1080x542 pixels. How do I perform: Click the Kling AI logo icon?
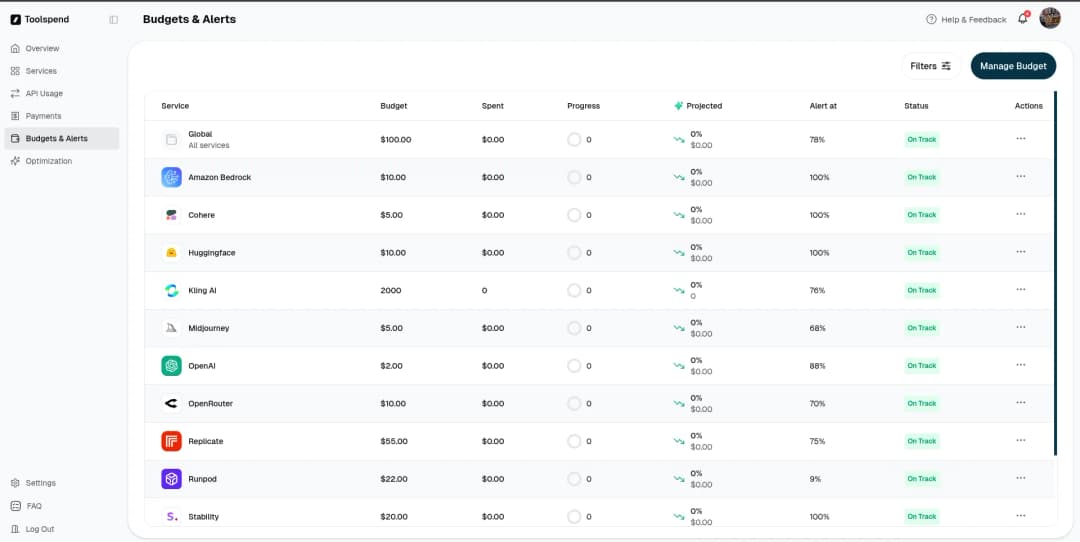click(171, 290)
